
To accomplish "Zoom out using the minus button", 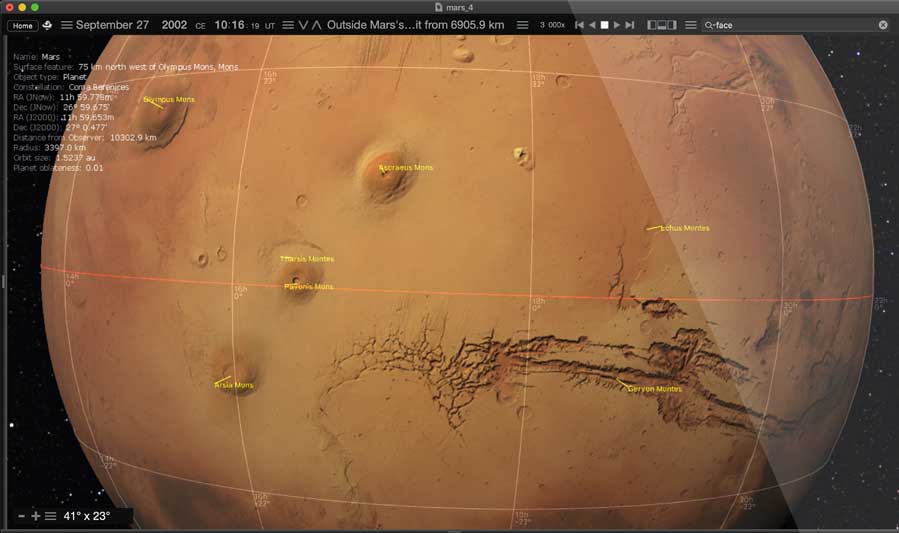I will [21, 516].
